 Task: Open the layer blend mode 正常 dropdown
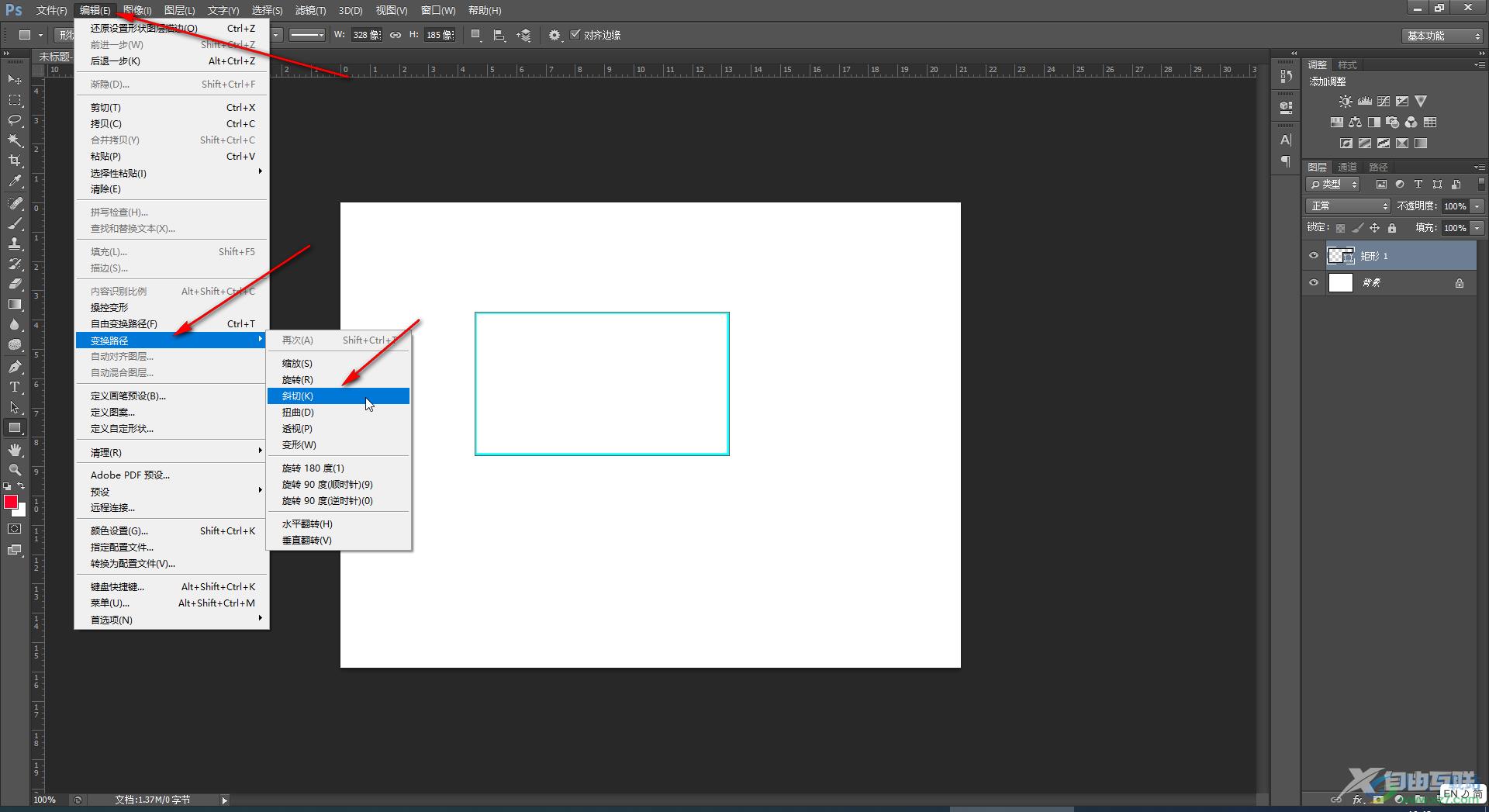[x=1349, y=206]
